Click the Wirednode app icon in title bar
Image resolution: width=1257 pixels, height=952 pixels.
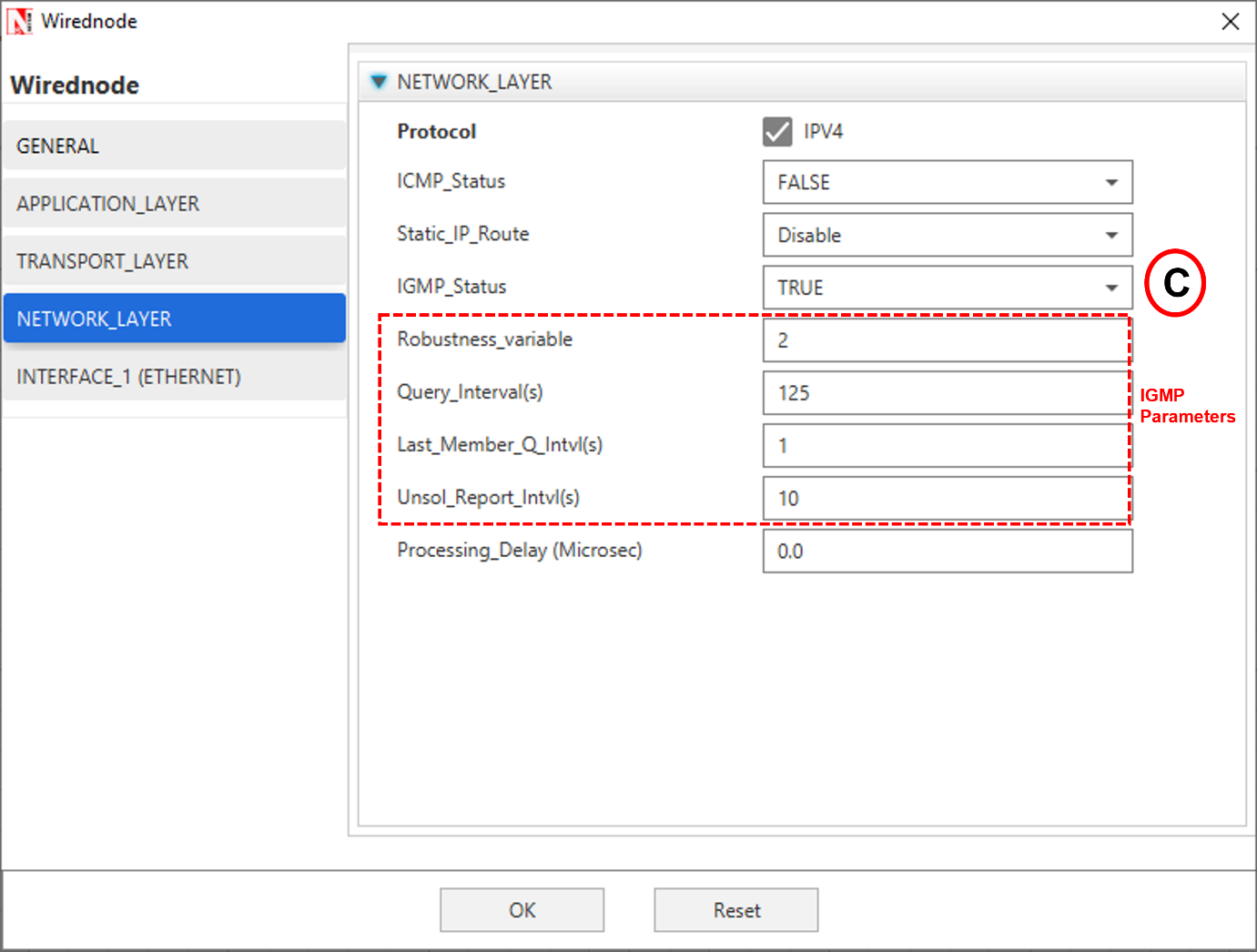pos(19,21)
